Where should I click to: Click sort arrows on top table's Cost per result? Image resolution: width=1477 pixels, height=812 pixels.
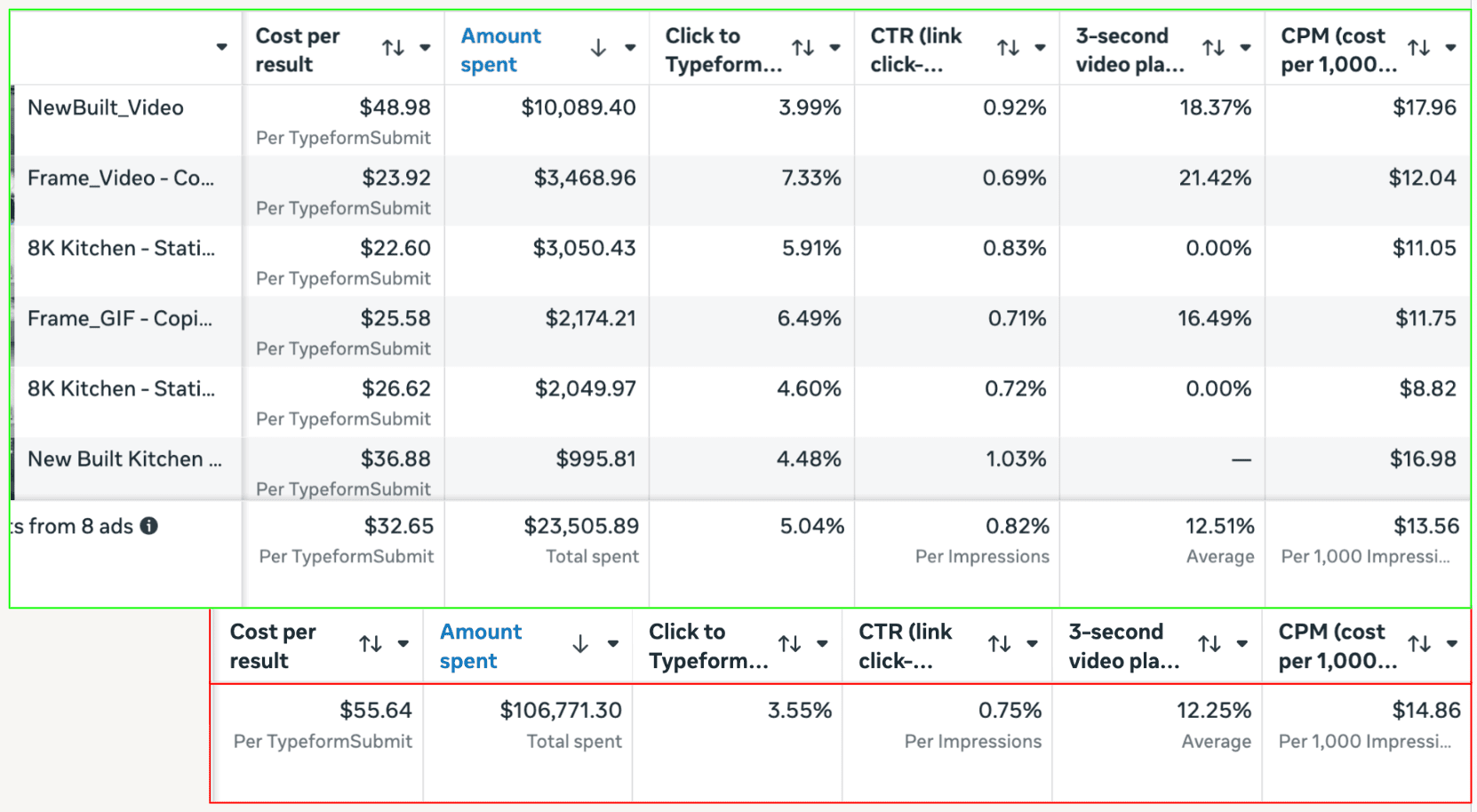coord(393,48)
